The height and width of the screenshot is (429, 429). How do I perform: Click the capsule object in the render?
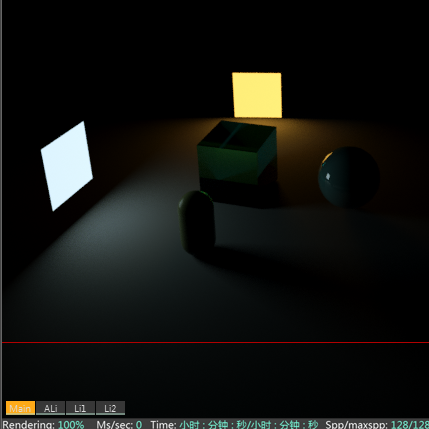tap(197, 222)
